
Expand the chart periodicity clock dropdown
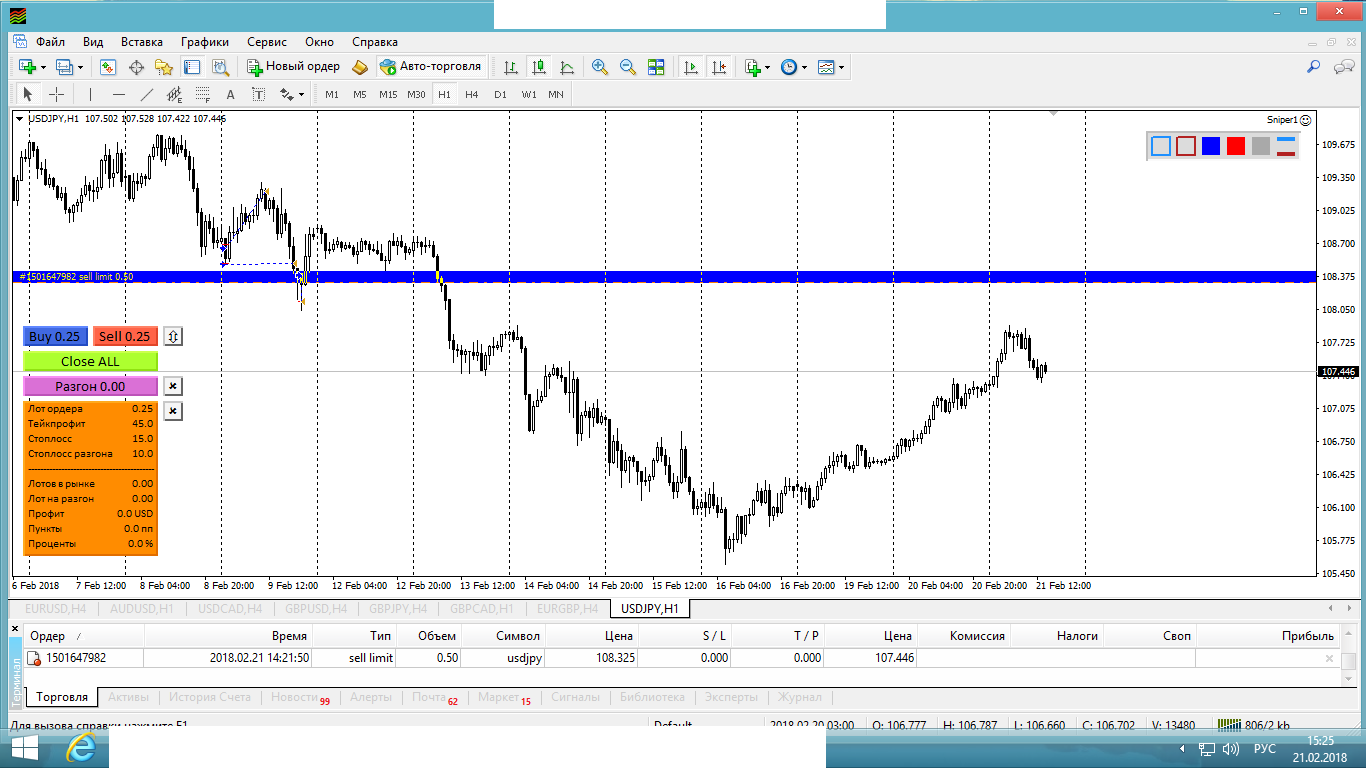coord(793,67)
